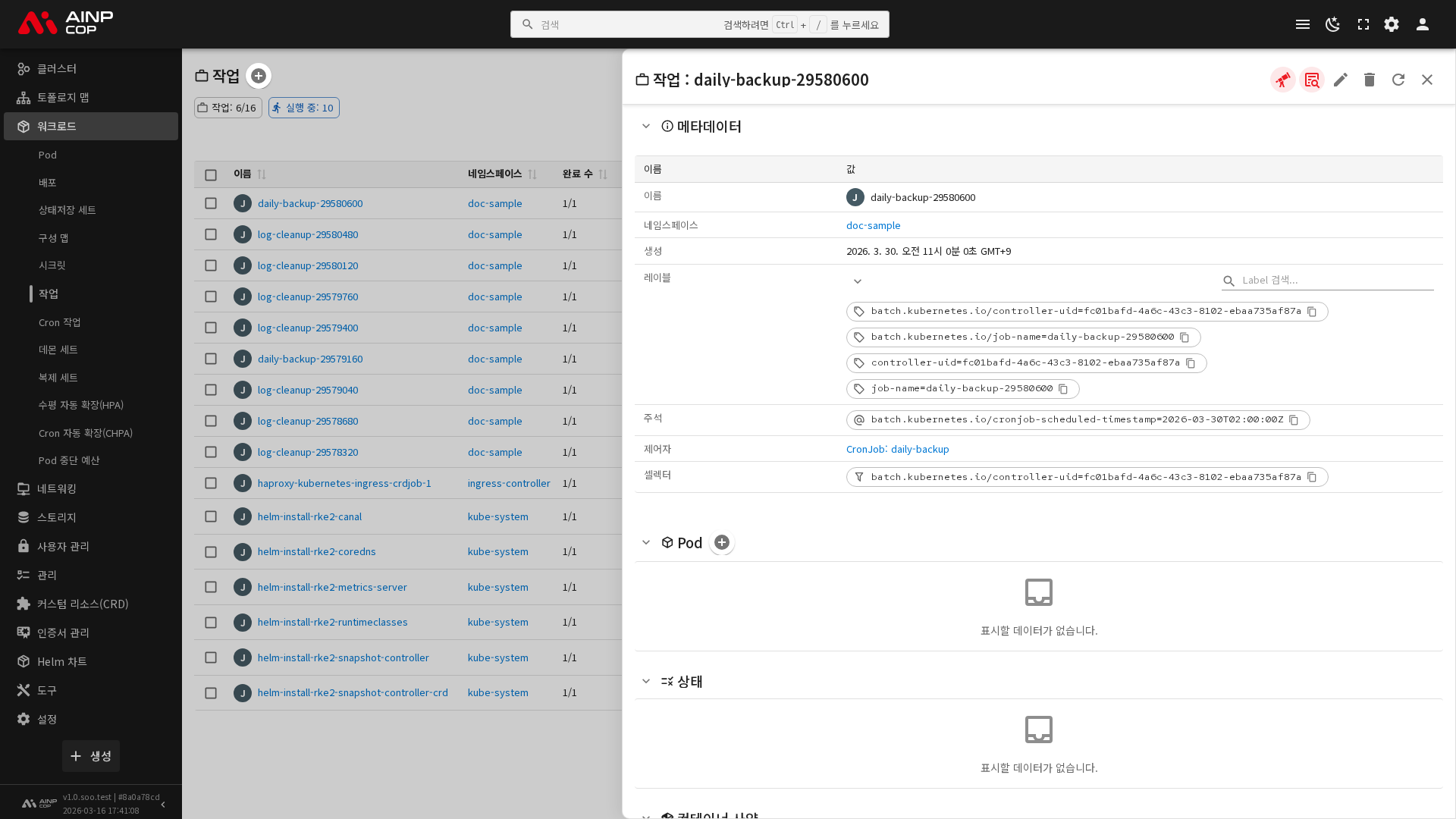The height and width of the screenshot is (819, 1456).
Task: Toggle dark mode moon icon
Action: click(1332, 24)
